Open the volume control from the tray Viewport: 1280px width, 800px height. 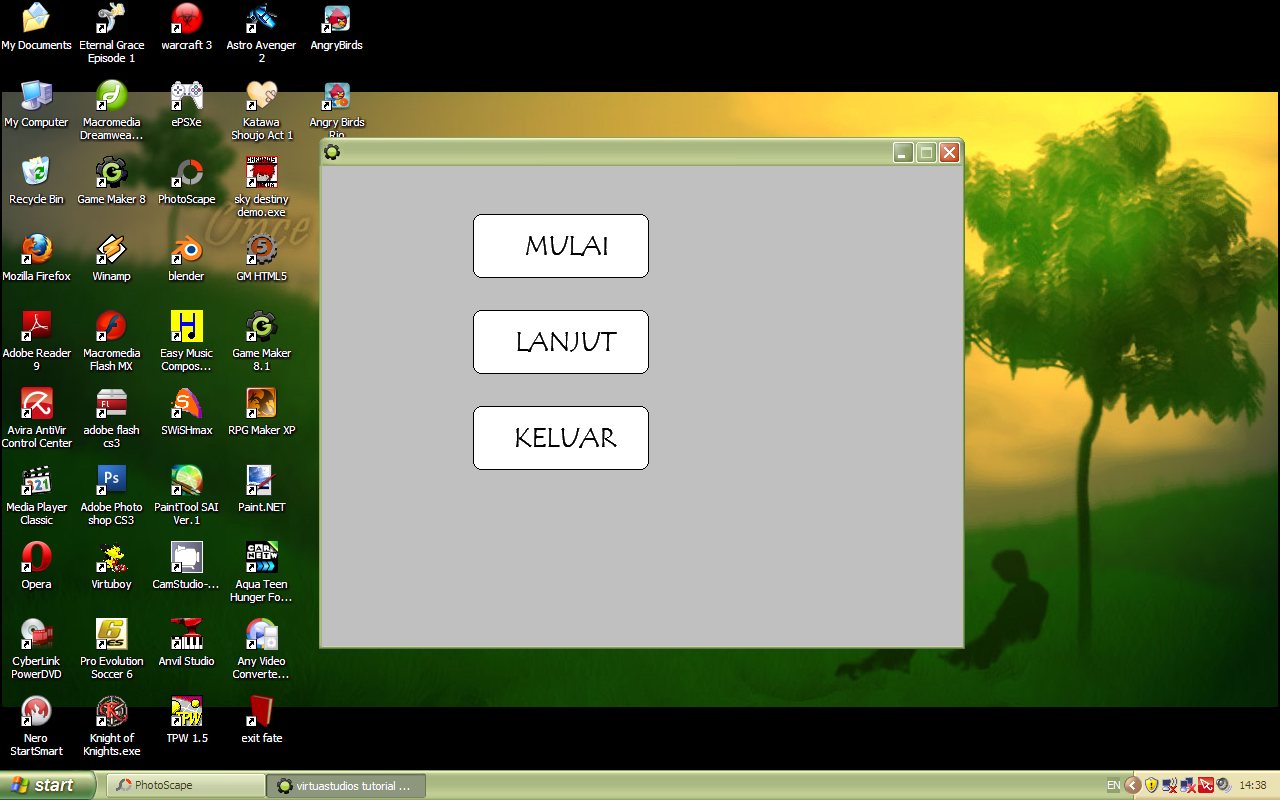point(1224,785)
